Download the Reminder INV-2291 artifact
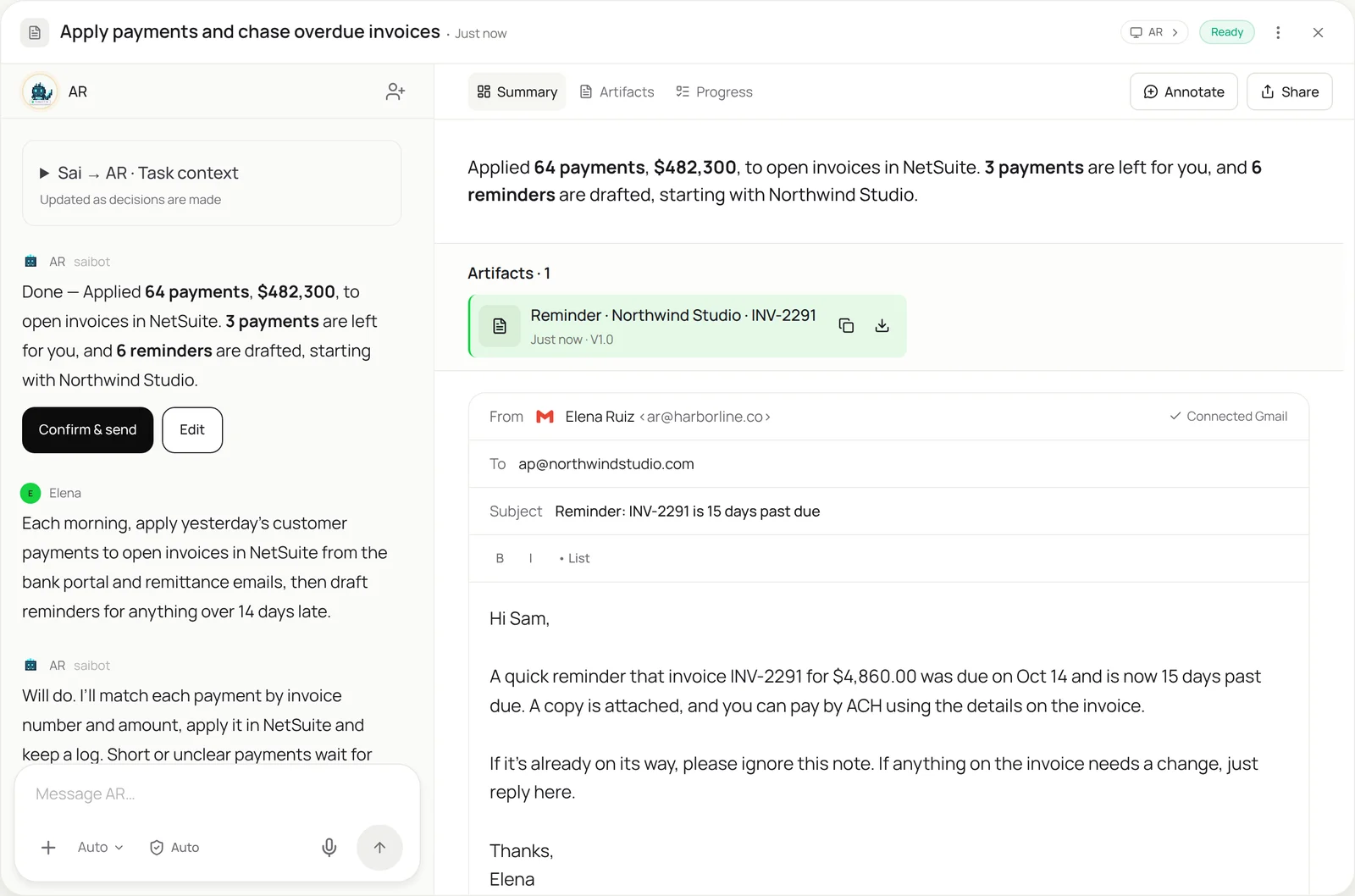The width and height of the screenshot is (1355, 896). [x=882, y=326]
